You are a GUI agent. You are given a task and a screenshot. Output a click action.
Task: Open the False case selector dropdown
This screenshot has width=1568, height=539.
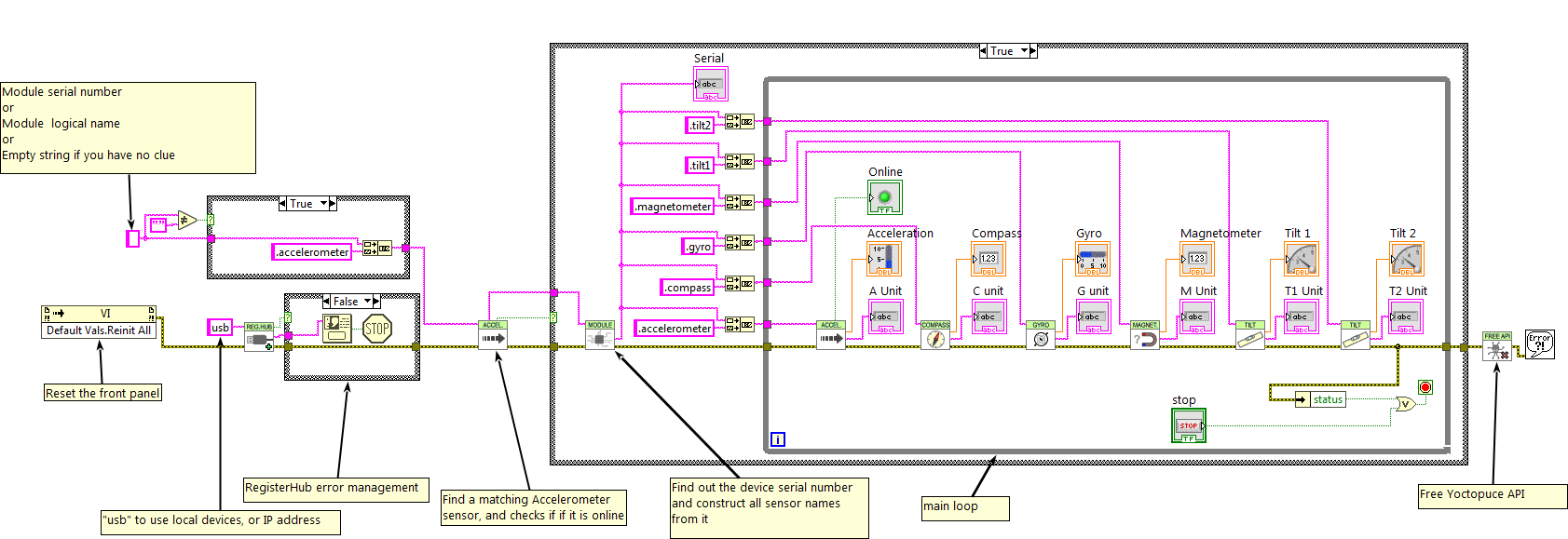[367, 302]
